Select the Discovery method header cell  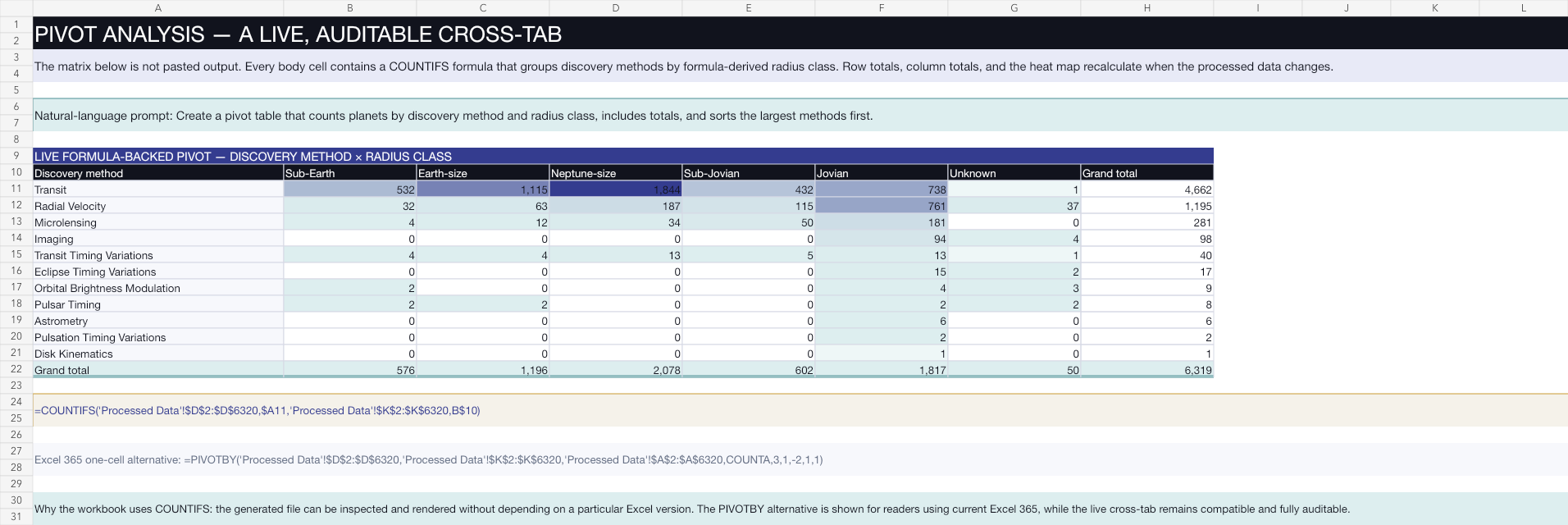(x=158, y=172)
